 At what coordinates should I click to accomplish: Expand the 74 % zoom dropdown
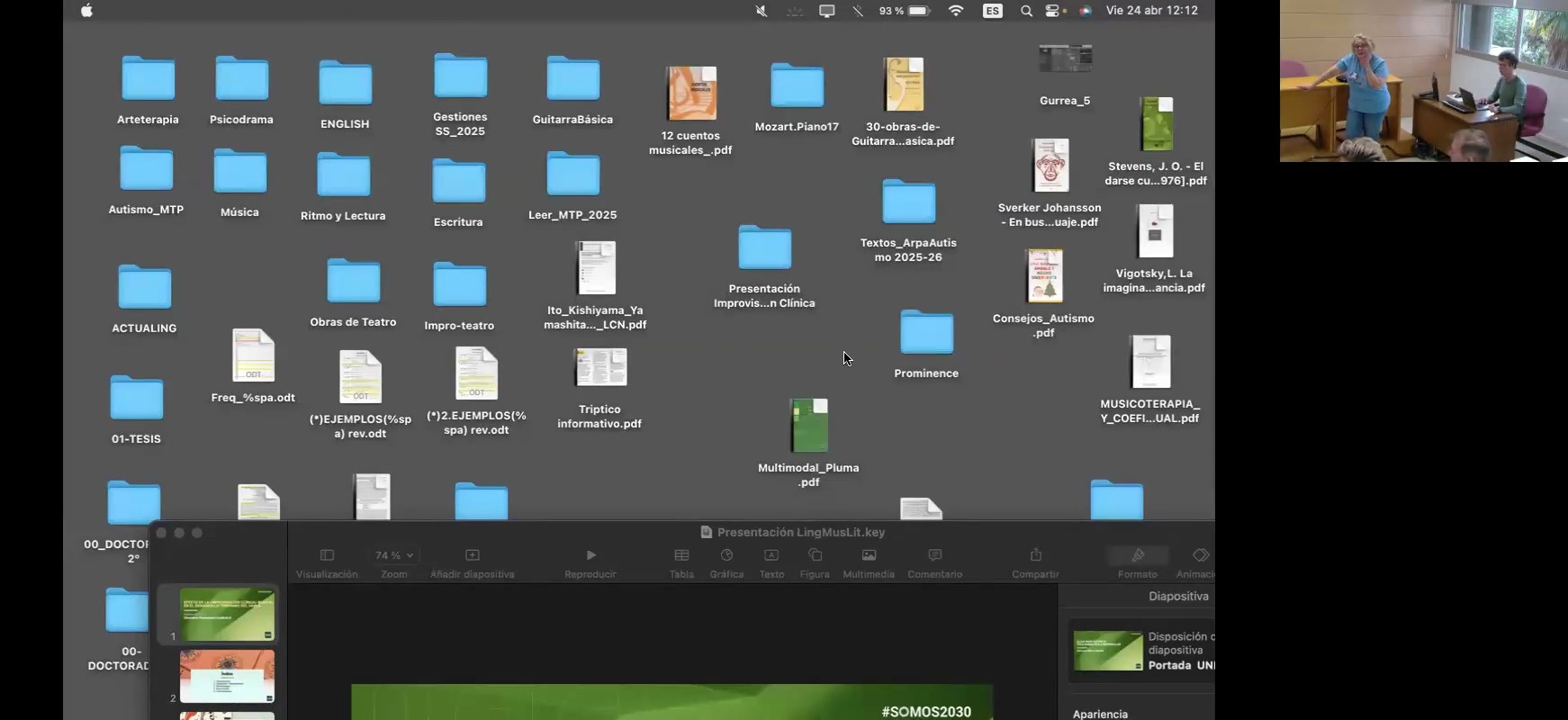point(394,555)
